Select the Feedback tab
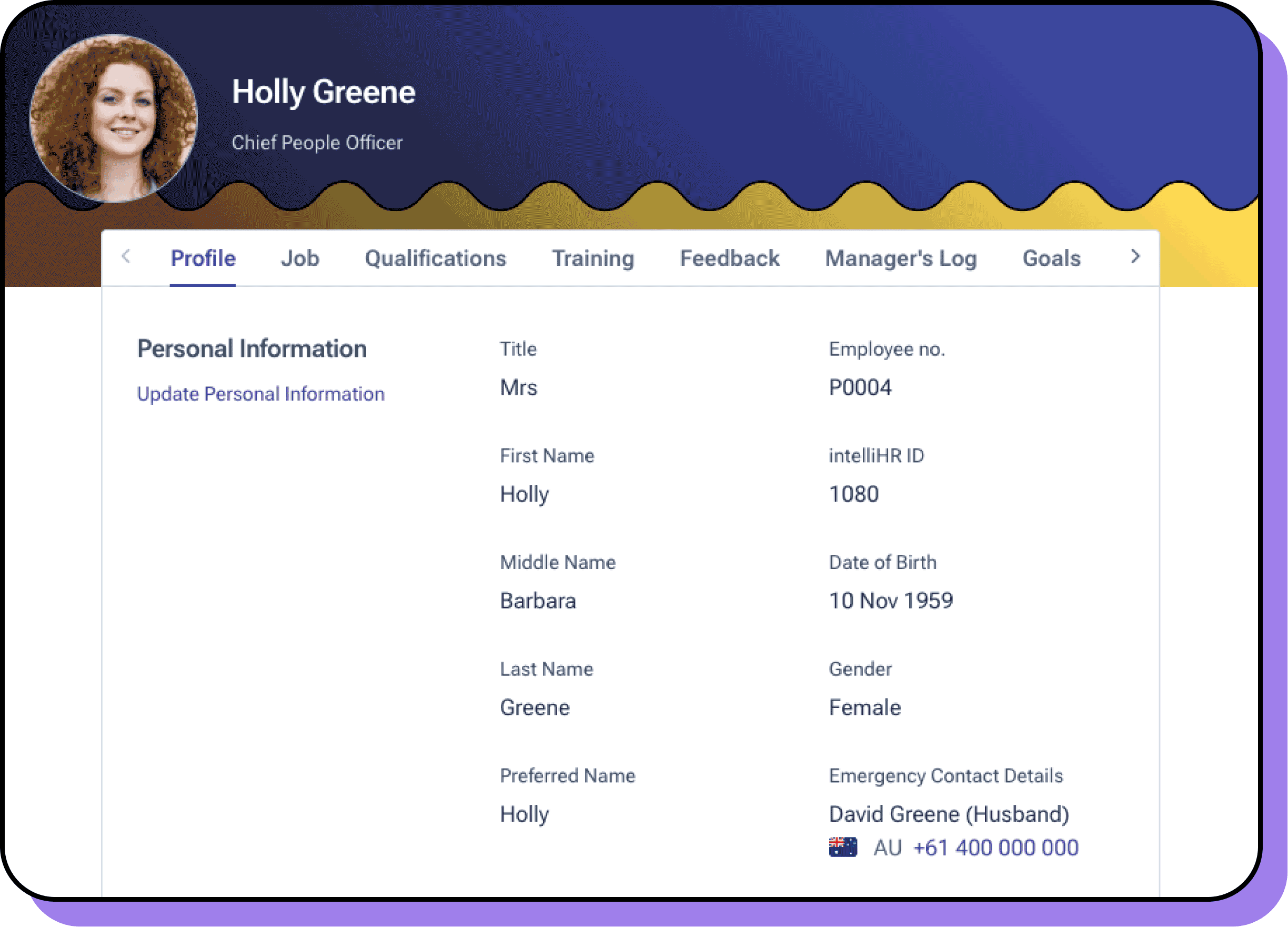1288x927 pixels. click(x=729, y=258)
